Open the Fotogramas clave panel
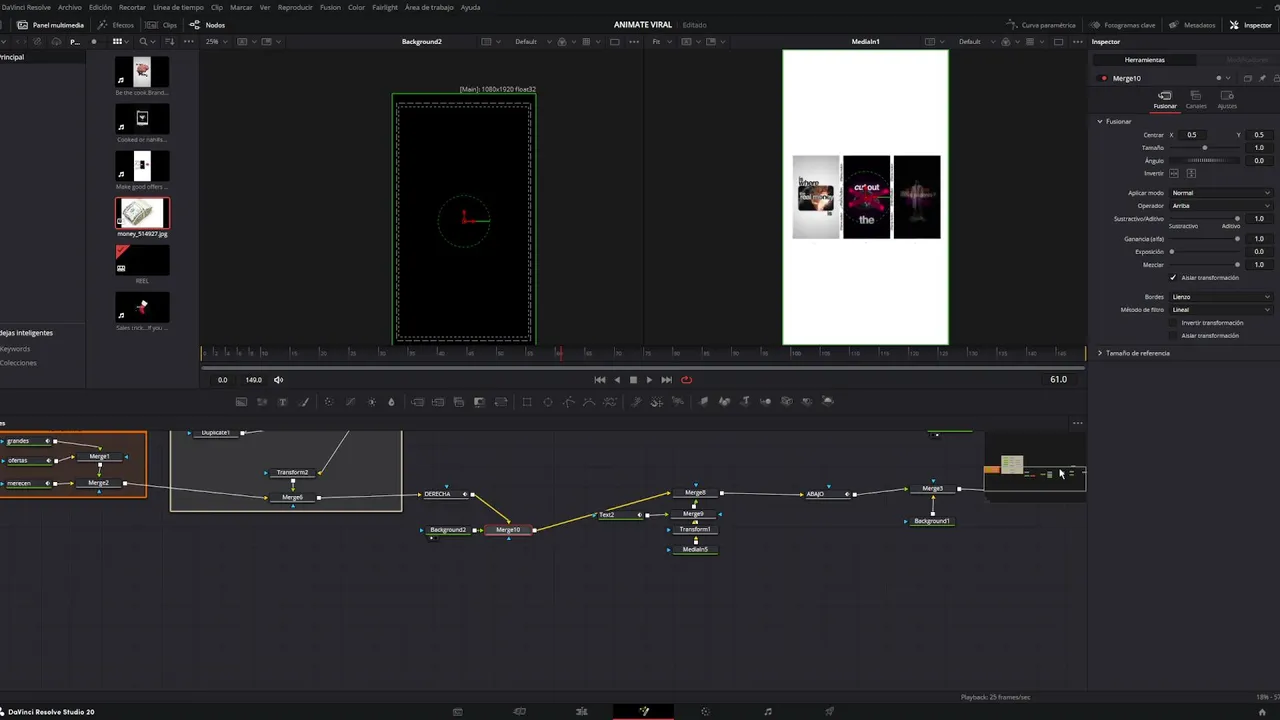The width and height of the screenshot is (1280, 720). [x=1122, y=25]
